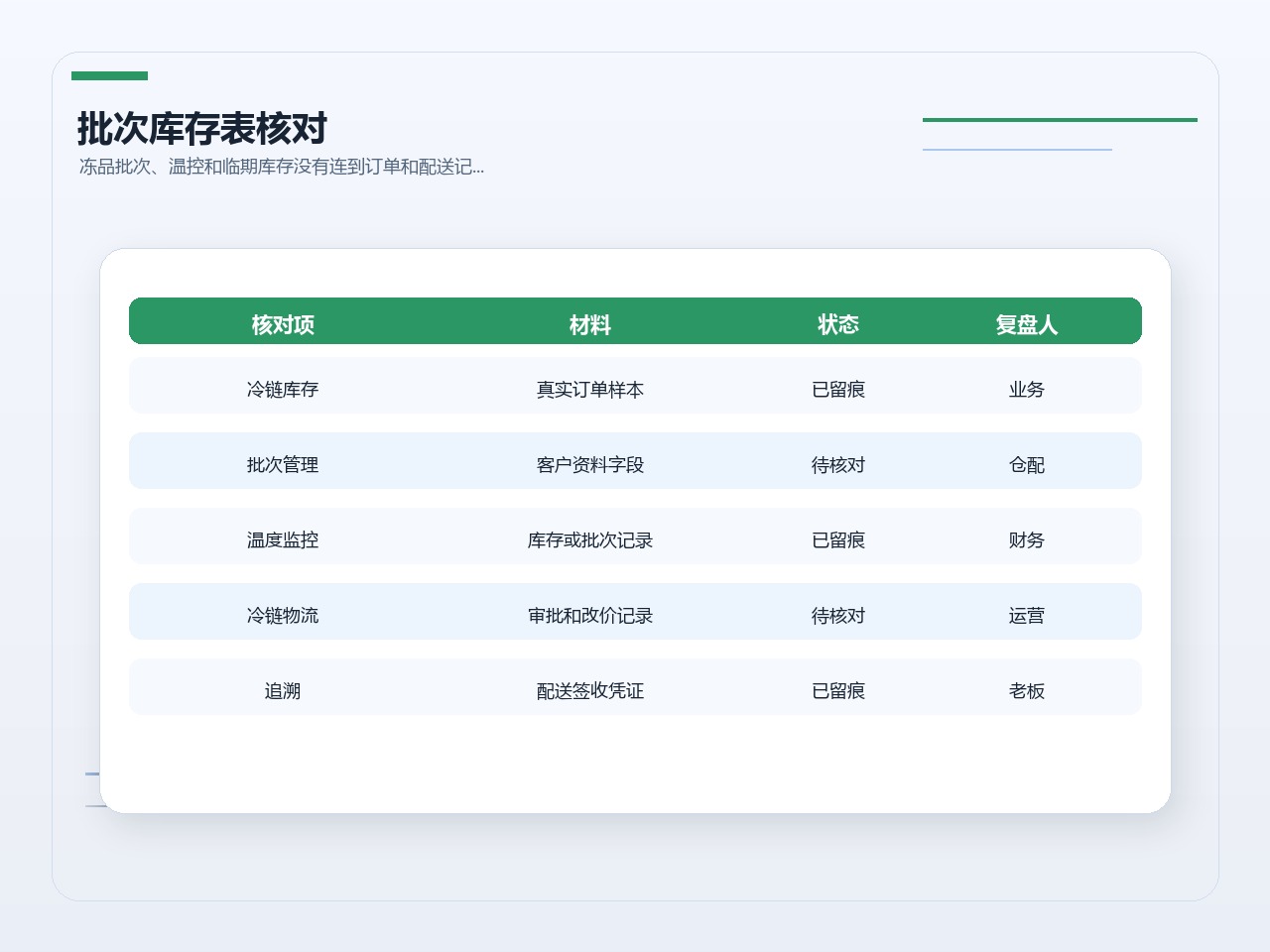The width and height of the screenshot is (1270, 952).
Task: Select the 追溯 cell
Action: tap(283, 691)
